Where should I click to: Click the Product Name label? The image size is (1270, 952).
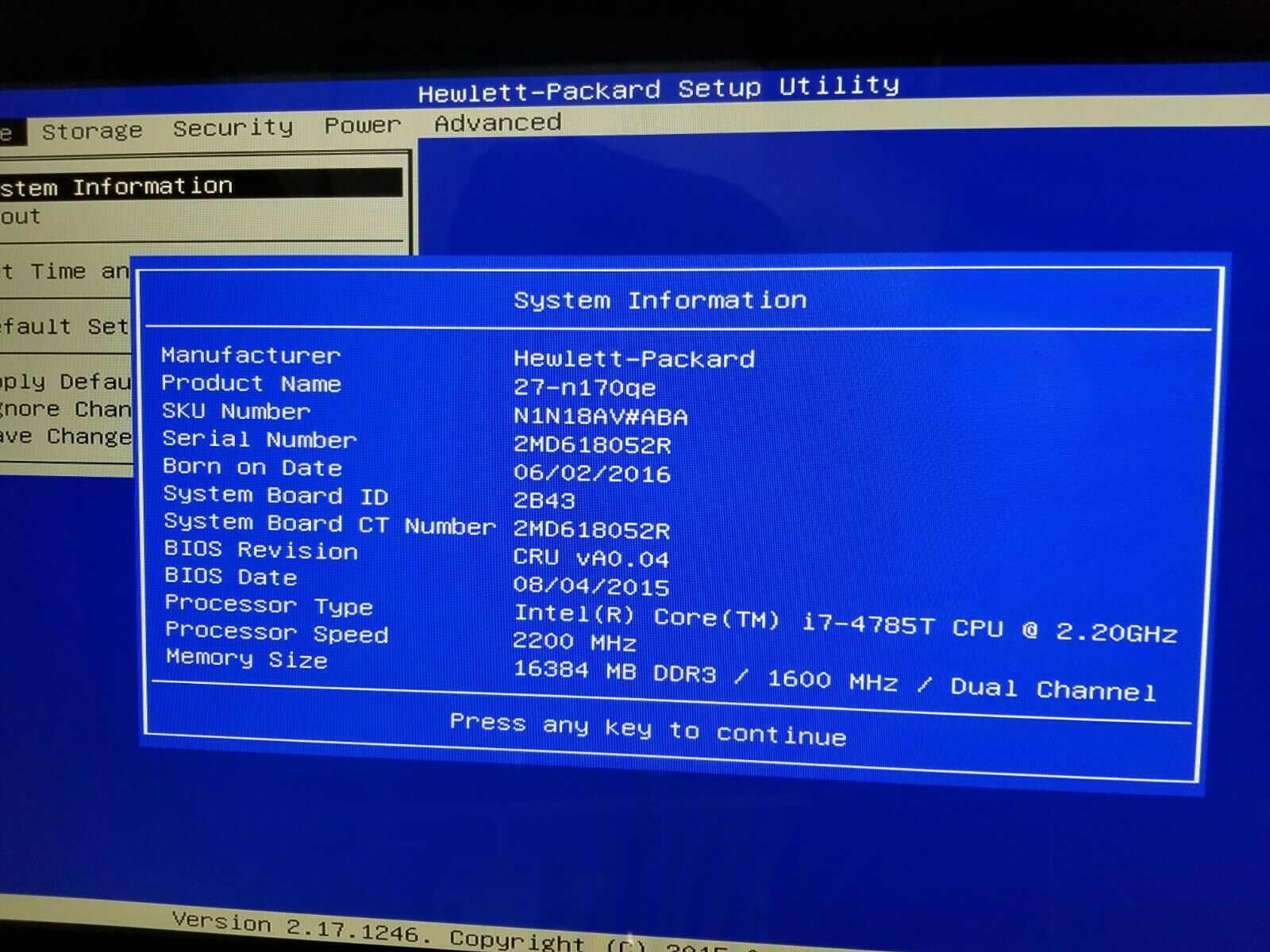[252, 384]
